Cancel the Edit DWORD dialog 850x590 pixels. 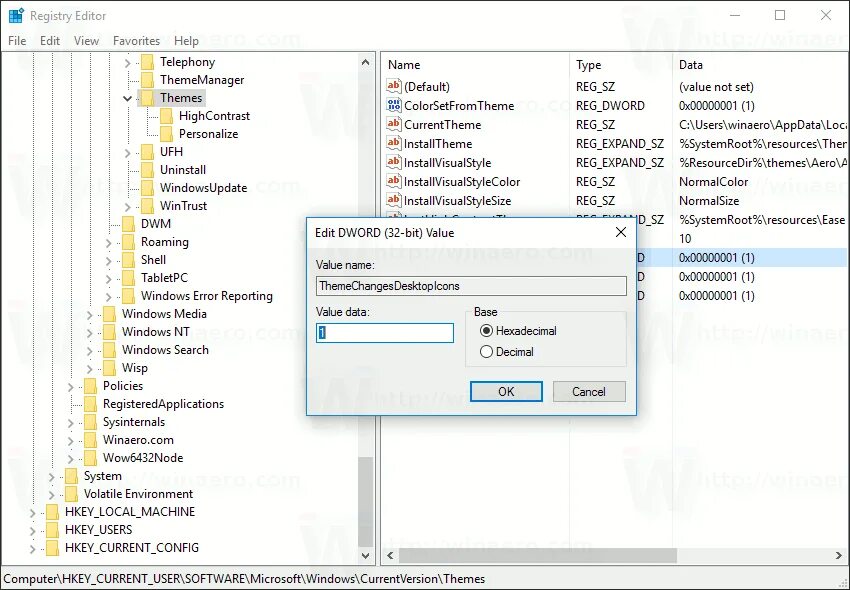click(589, 392)
